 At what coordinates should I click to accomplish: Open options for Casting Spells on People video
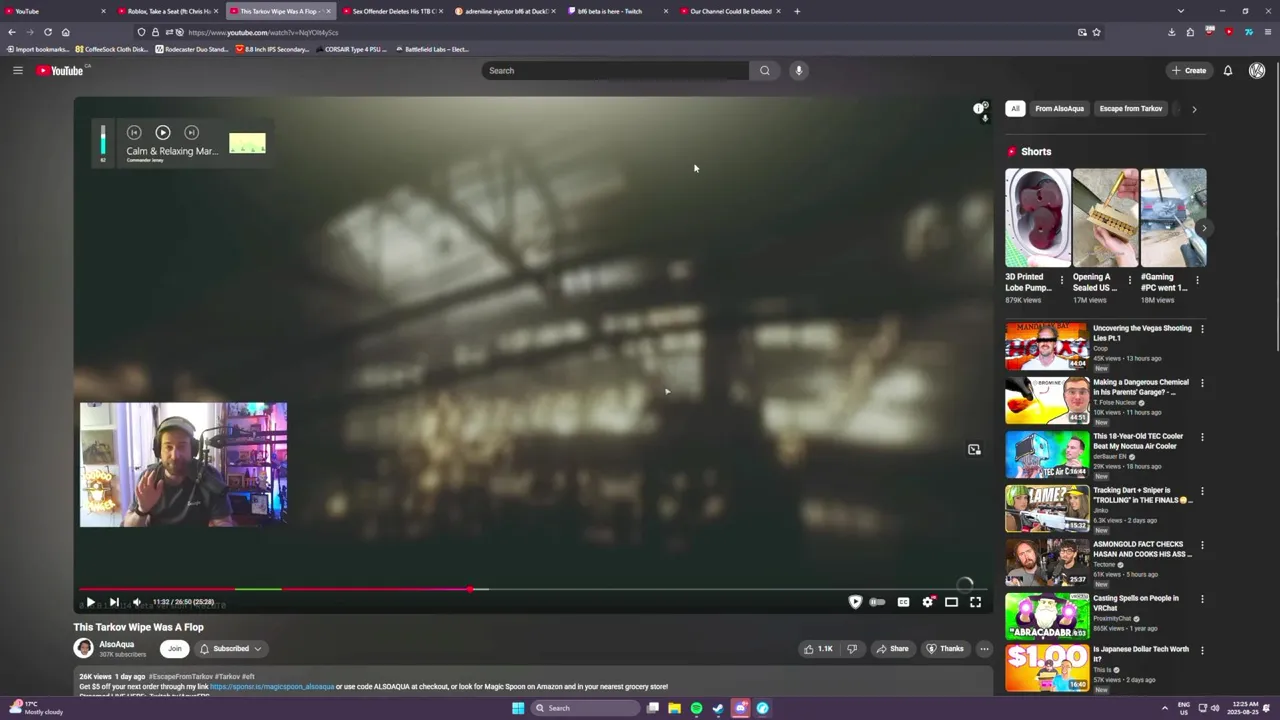(x=1202, y=599)
